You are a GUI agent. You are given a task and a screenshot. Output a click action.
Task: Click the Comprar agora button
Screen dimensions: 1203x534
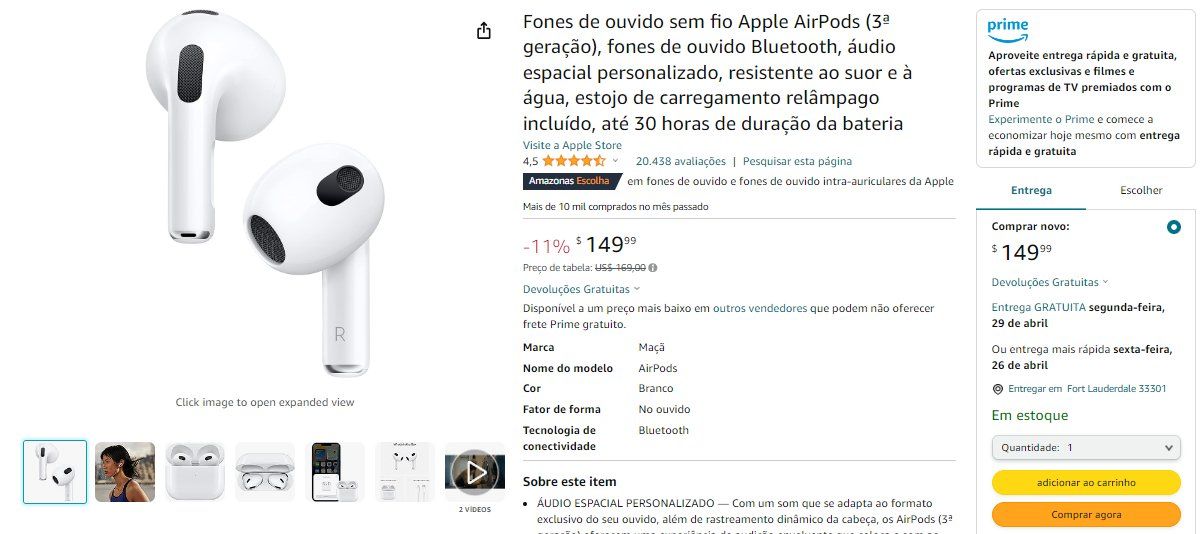click(1086, 514)
